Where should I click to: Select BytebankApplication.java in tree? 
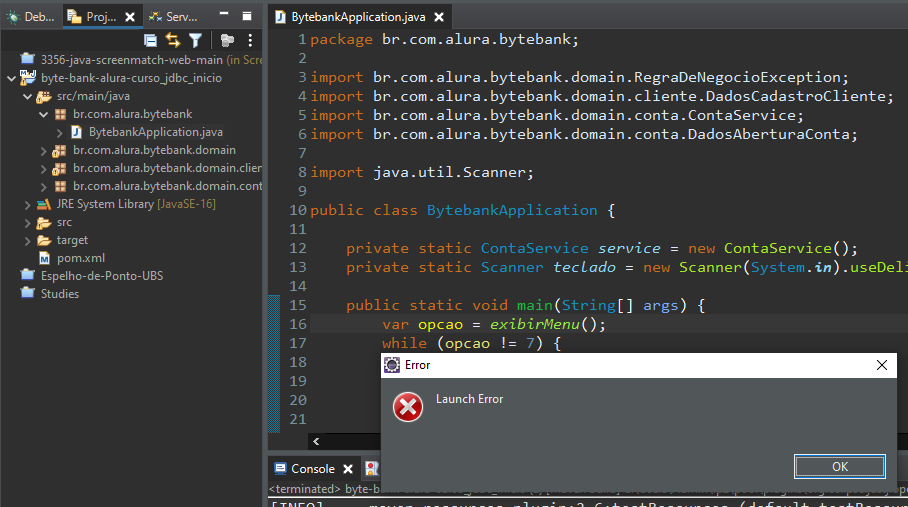[155, 132]
